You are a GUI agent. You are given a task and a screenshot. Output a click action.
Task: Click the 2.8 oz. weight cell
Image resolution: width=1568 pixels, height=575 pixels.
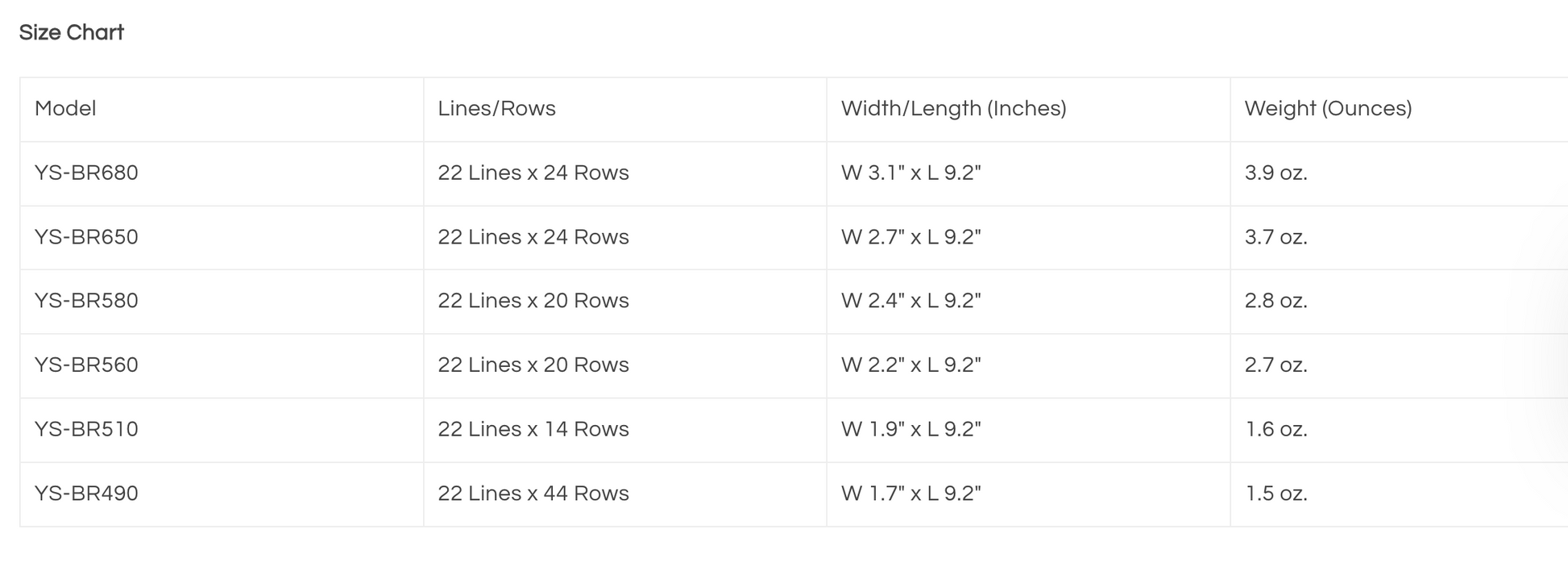(x=1276, y=301)
